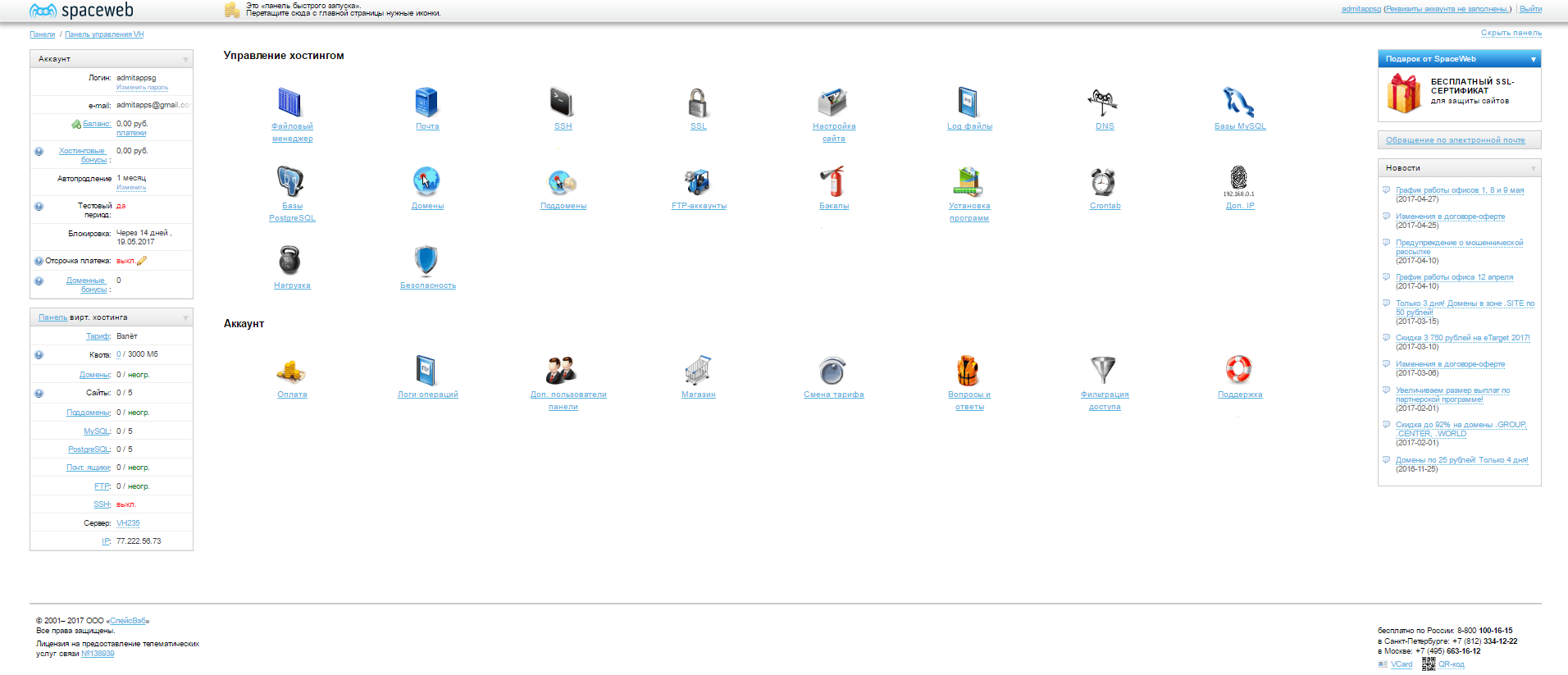Open the Базы PostgreSQL elephant icon
The height and width of the screenshot is (675, 1568).
coord(290,182)
